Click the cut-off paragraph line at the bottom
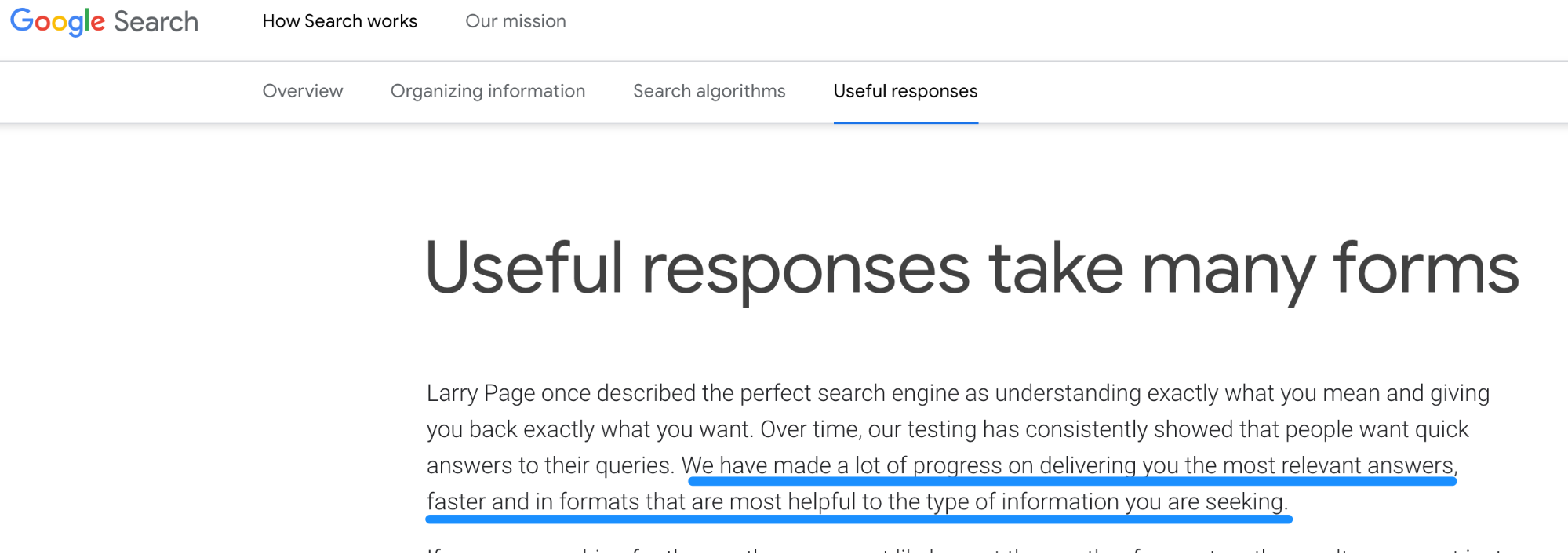The image size is (1568, 554). [965, 550]
